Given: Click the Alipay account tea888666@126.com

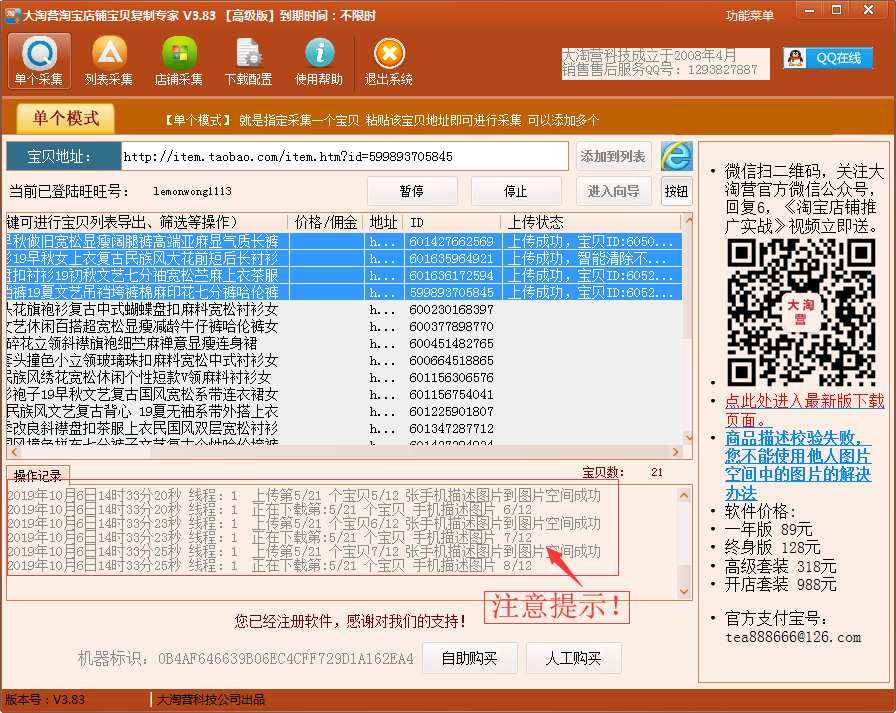Looking at the screenshot, I should (x=793, y=637).
